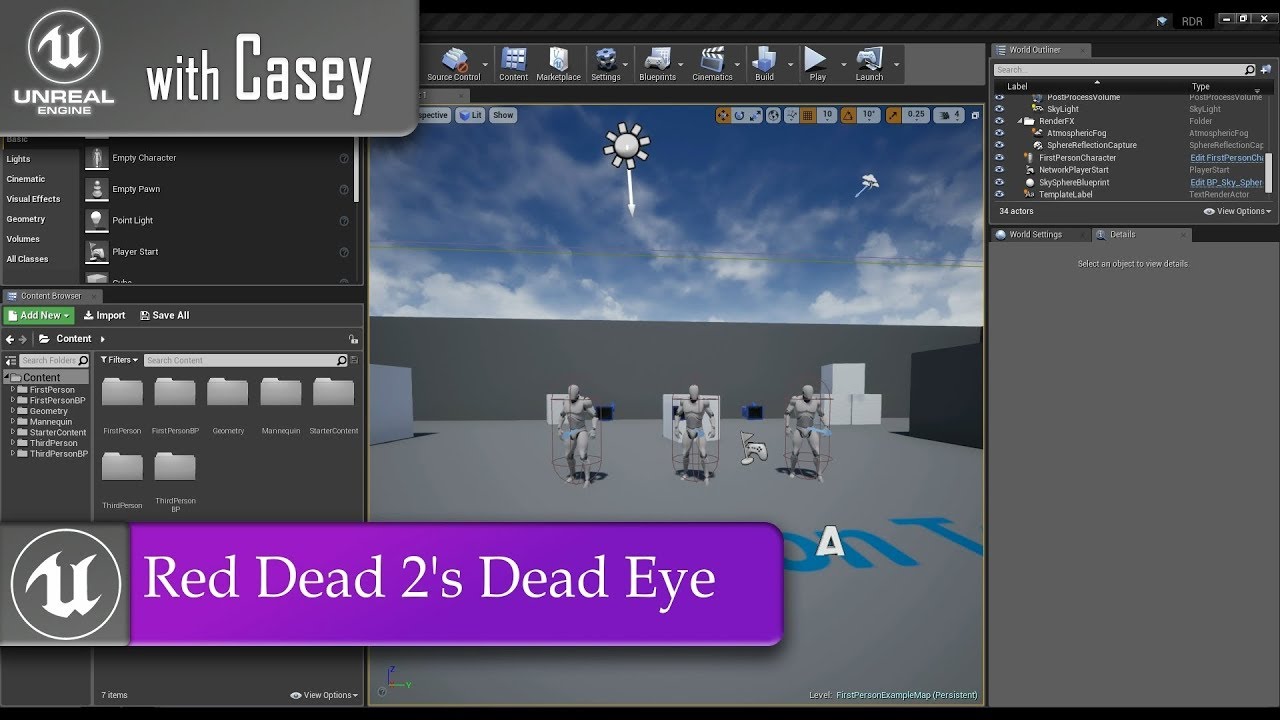Click the Content Browser lock icon
This screenshot has width=1280, height=720.
point(352,339)
